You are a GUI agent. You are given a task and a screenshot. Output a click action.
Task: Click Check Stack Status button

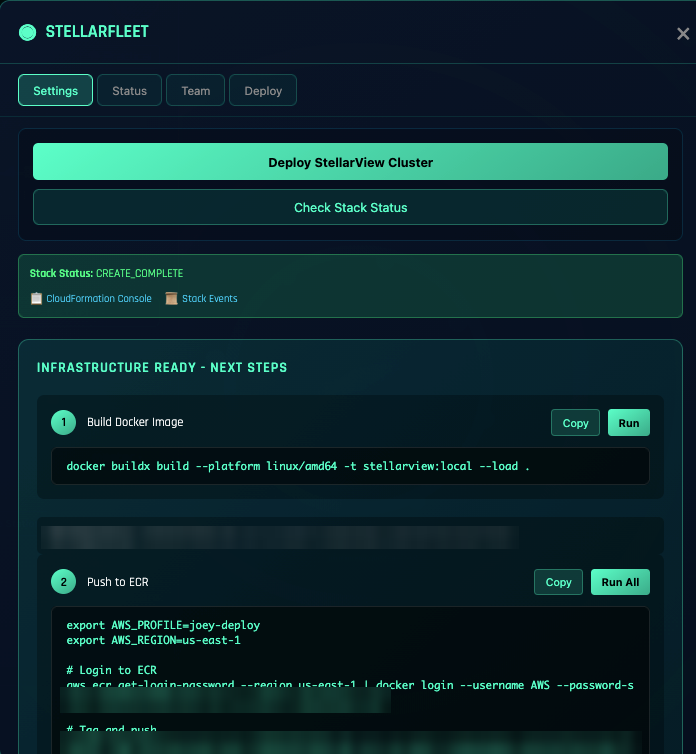pyautogui.click(x=350, y=207)
